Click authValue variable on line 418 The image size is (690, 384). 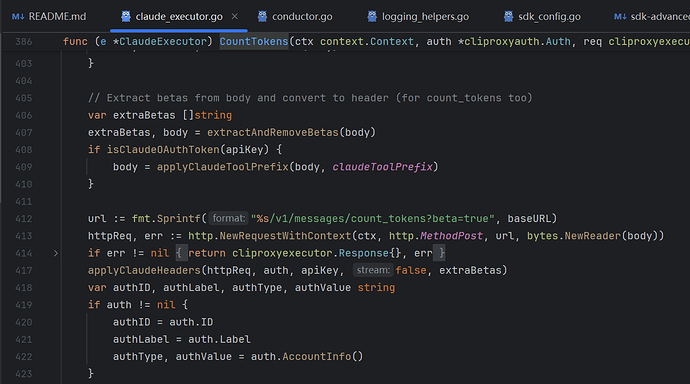pos(323,288)
